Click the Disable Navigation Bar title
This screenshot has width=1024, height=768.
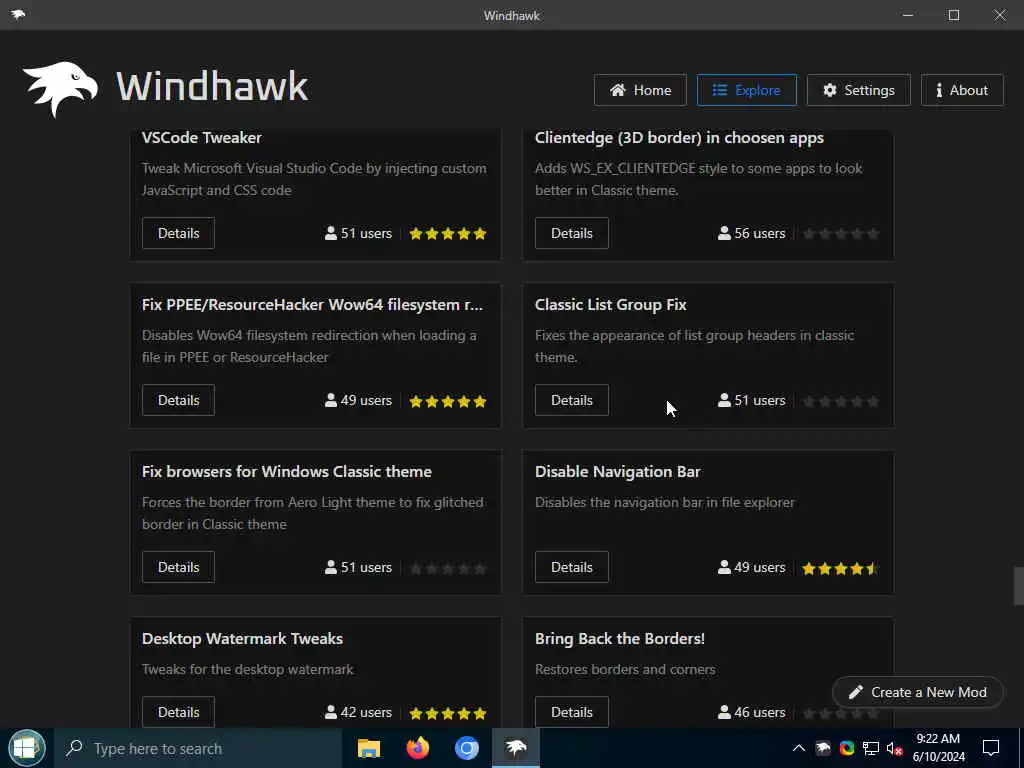[x=618, y=472]
